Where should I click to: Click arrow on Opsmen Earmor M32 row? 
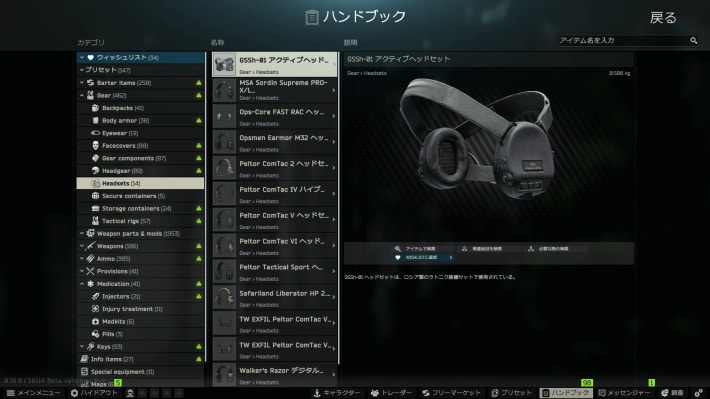point(334,142)
